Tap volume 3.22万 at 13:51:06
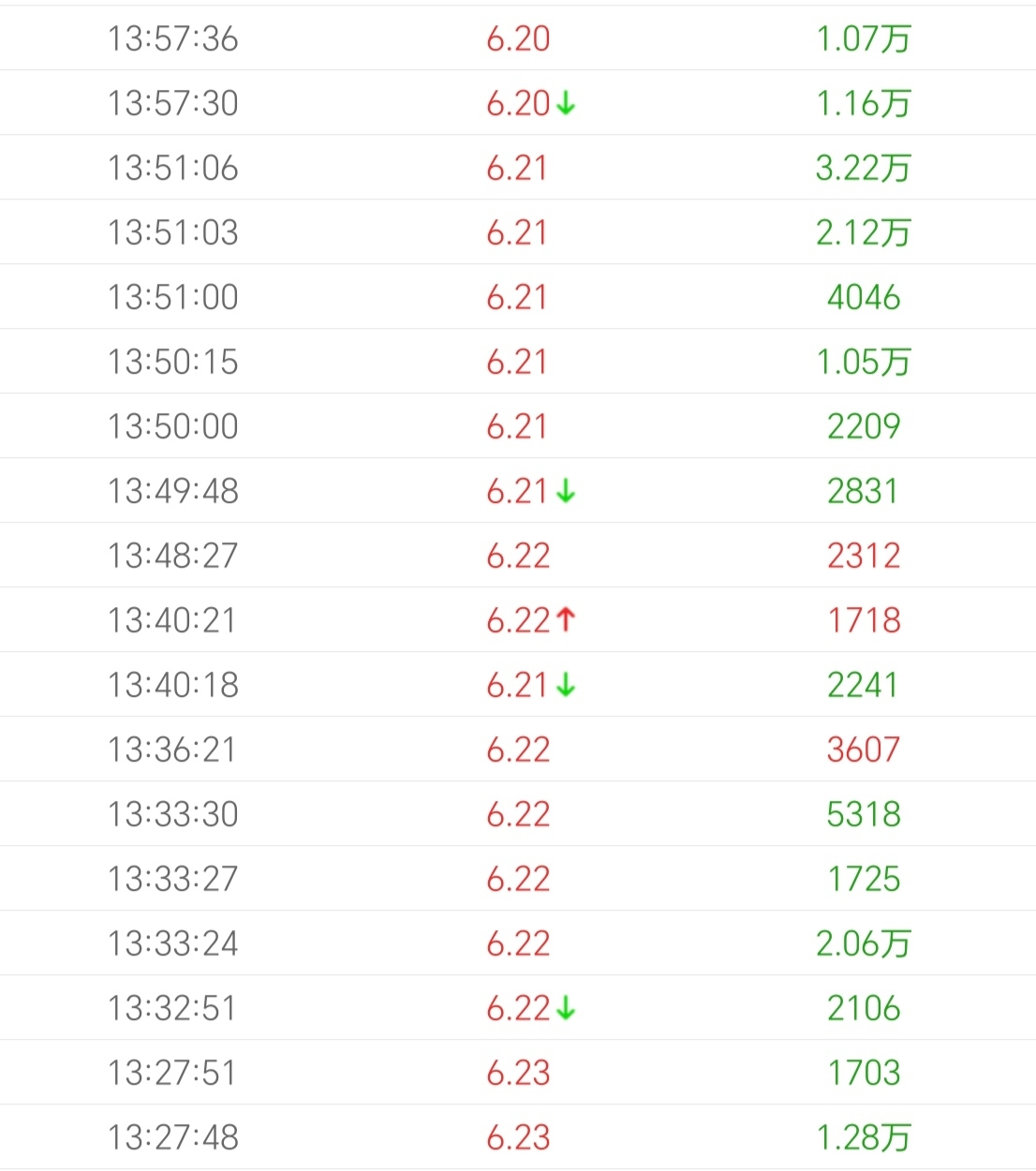Screen dimensions: 1036x1171 [864, 168]
